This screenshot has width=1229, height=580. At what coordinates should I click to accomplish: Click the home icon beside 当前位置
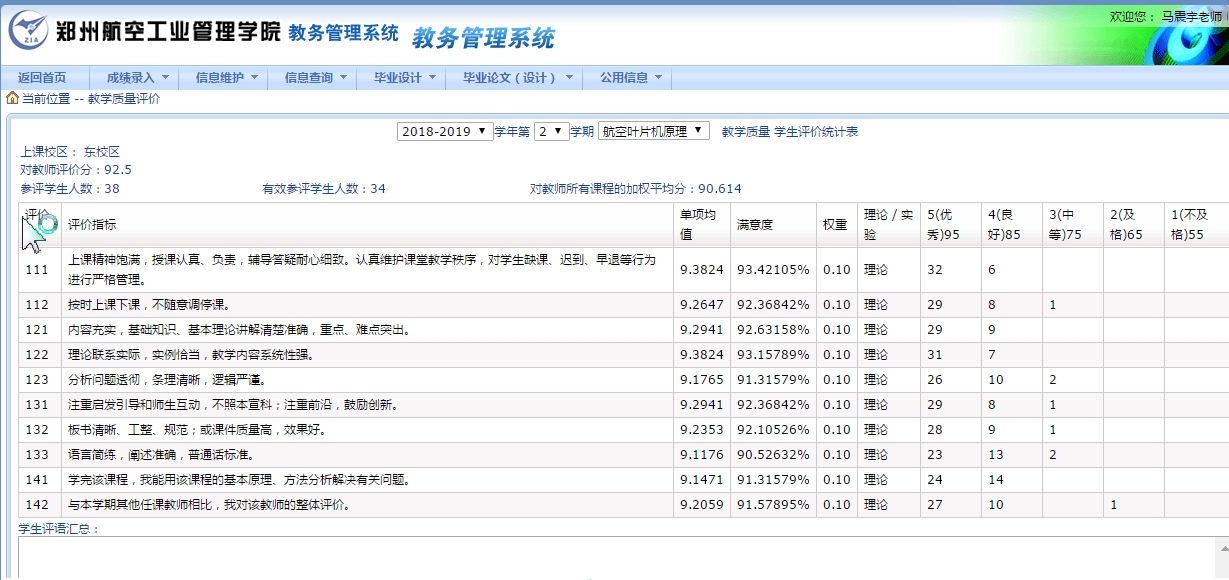pyautogui.click(x=12, y=98)
